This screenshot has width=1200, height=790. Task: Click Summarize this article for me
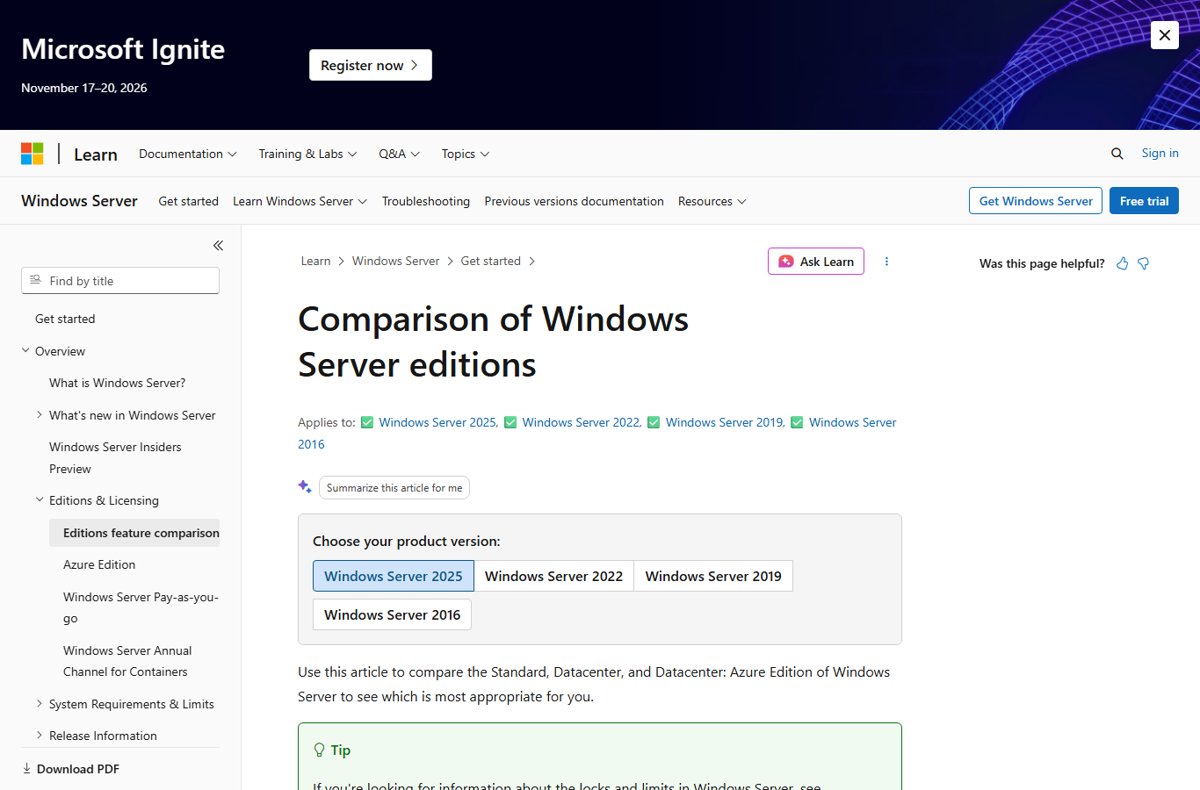(x=394, y=488)
